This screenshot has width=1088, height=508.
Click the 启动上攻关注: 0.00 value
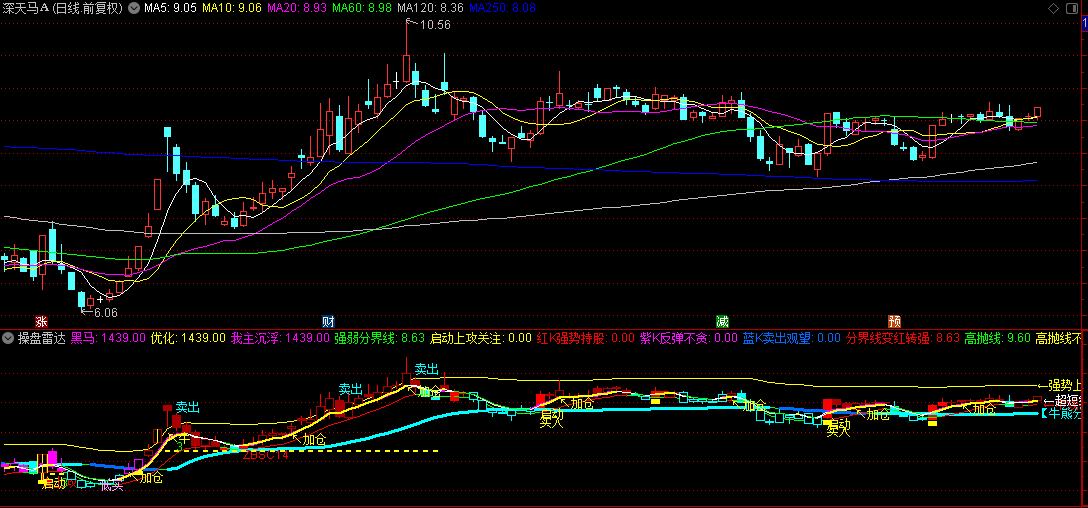tap(481, 339)
